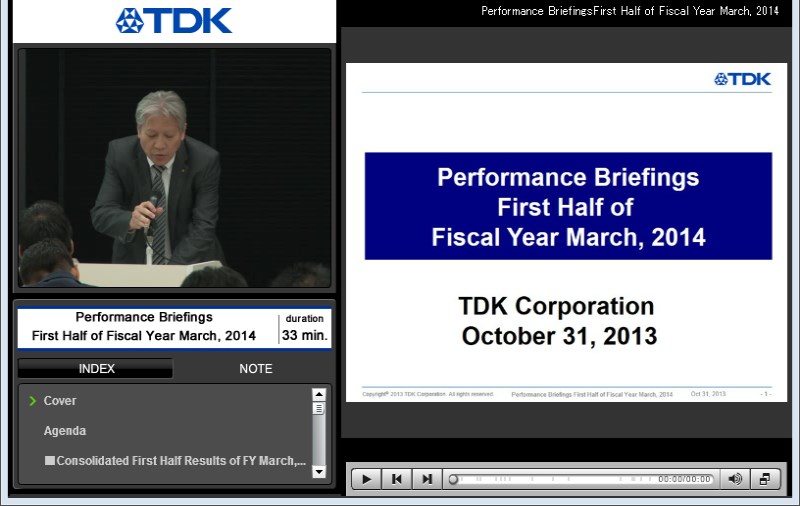Skip to the next slide
800x506 pixels.
[x=427, y=479]
